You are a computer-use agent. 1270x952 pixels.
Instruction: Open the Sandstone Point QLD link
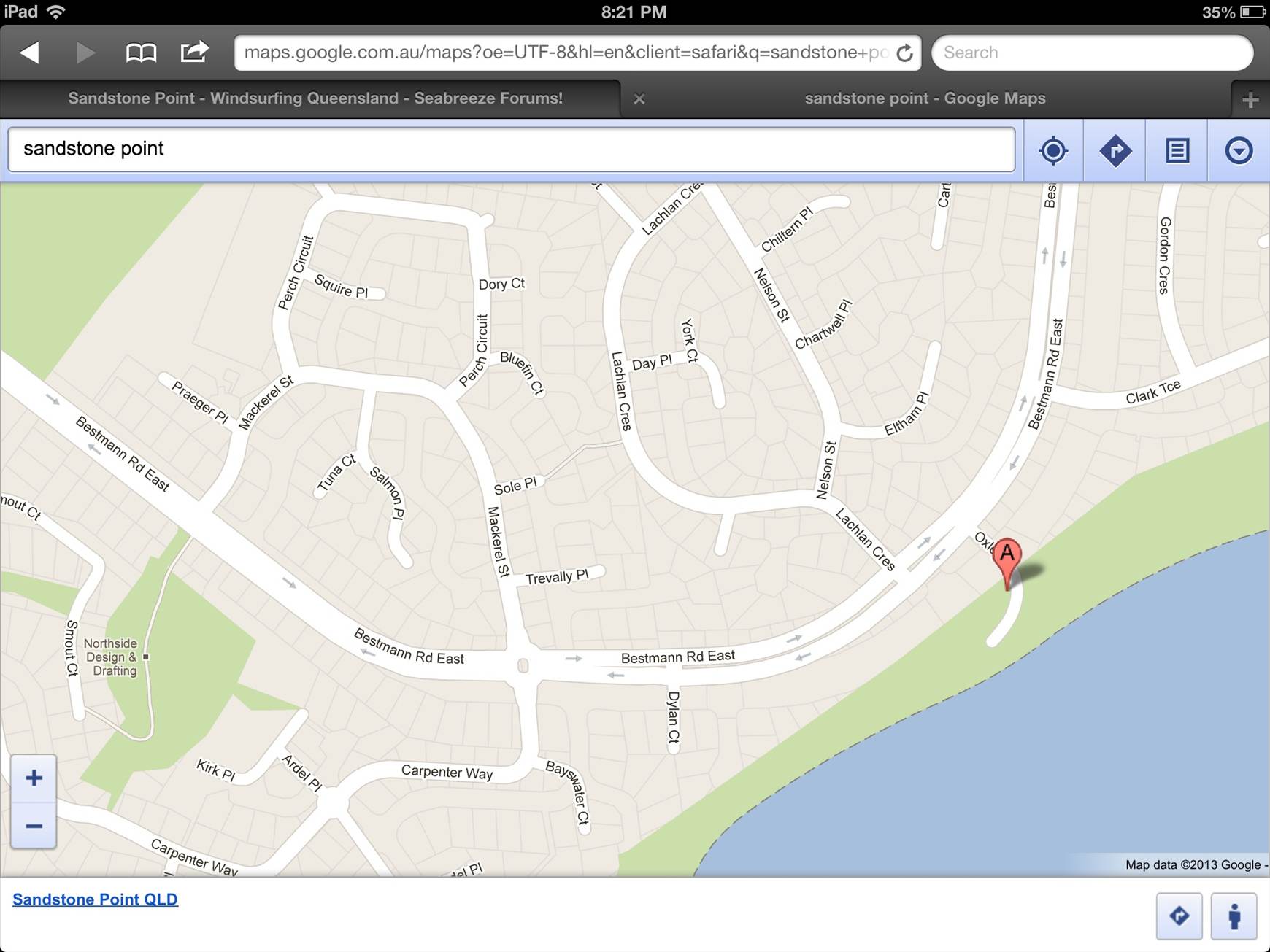click(95, 899)
